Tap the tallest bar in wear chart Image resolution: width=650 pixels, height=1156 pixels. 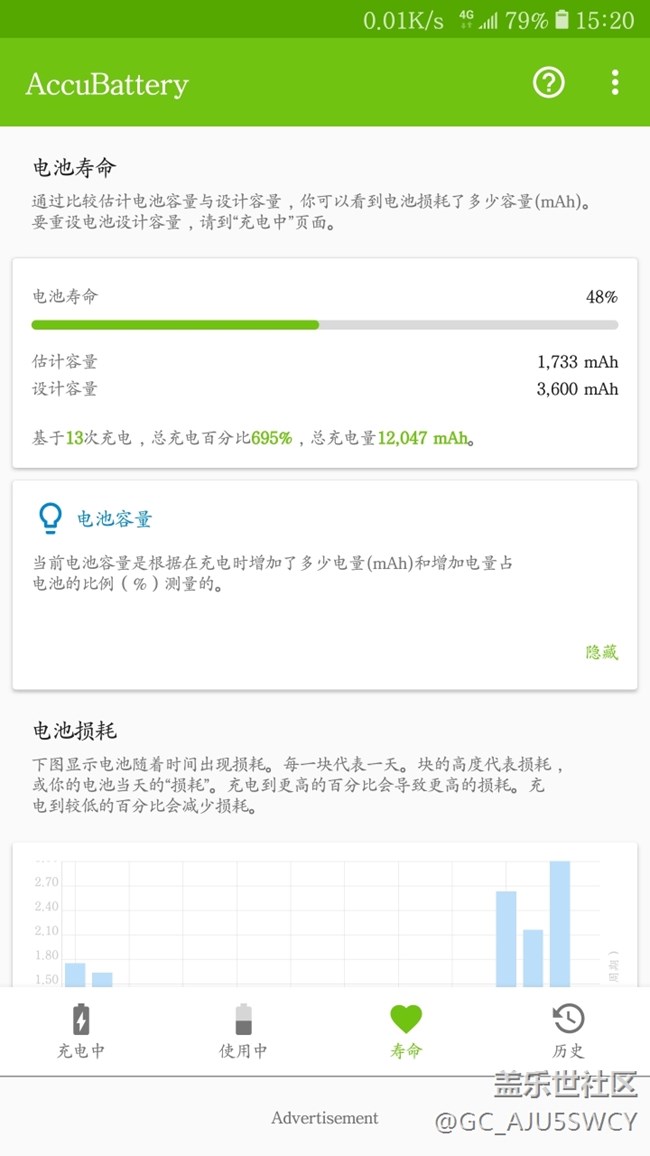560,922
